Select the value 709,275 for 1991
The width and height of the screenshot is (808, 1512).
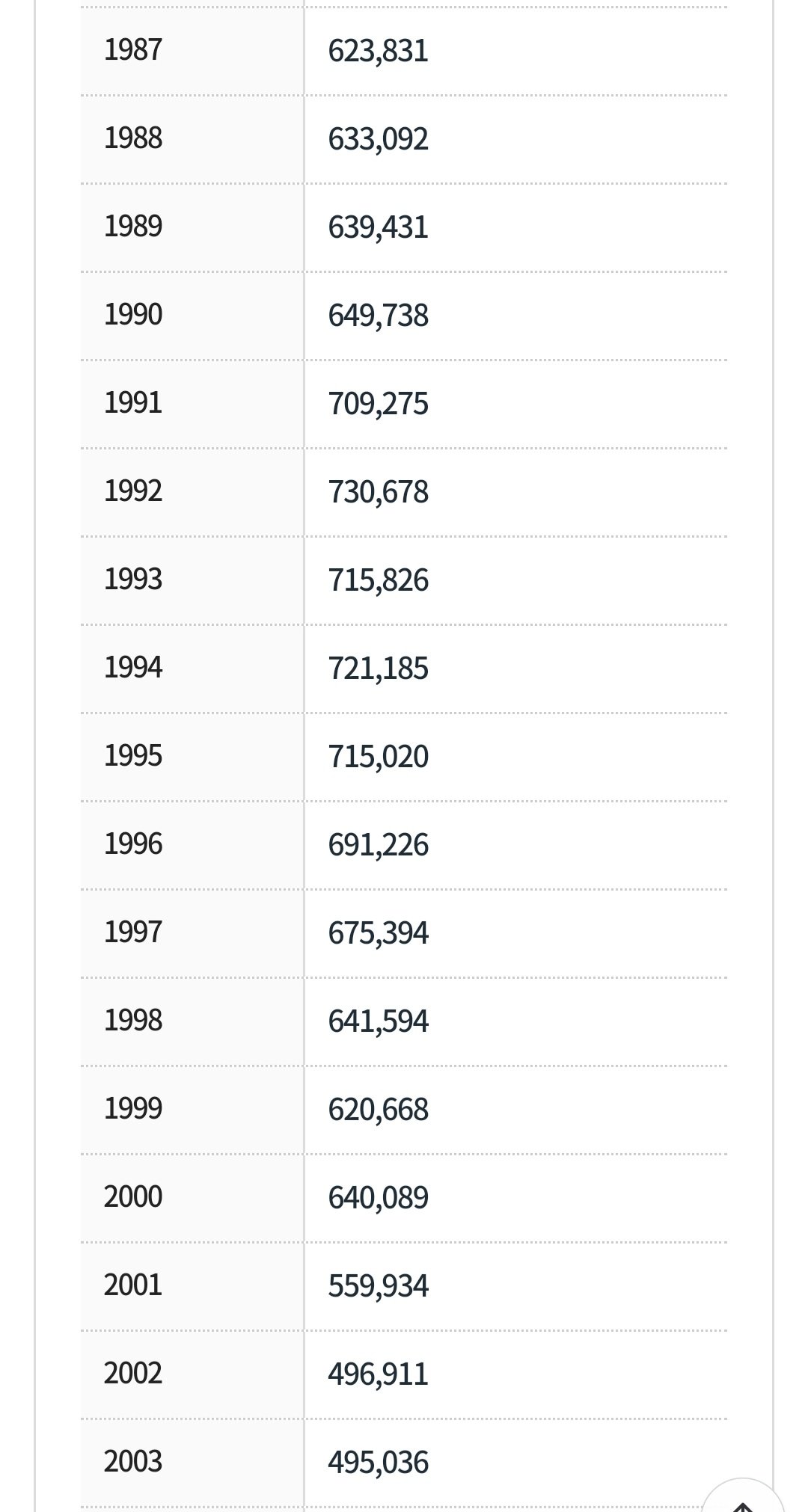pos(378,404)
